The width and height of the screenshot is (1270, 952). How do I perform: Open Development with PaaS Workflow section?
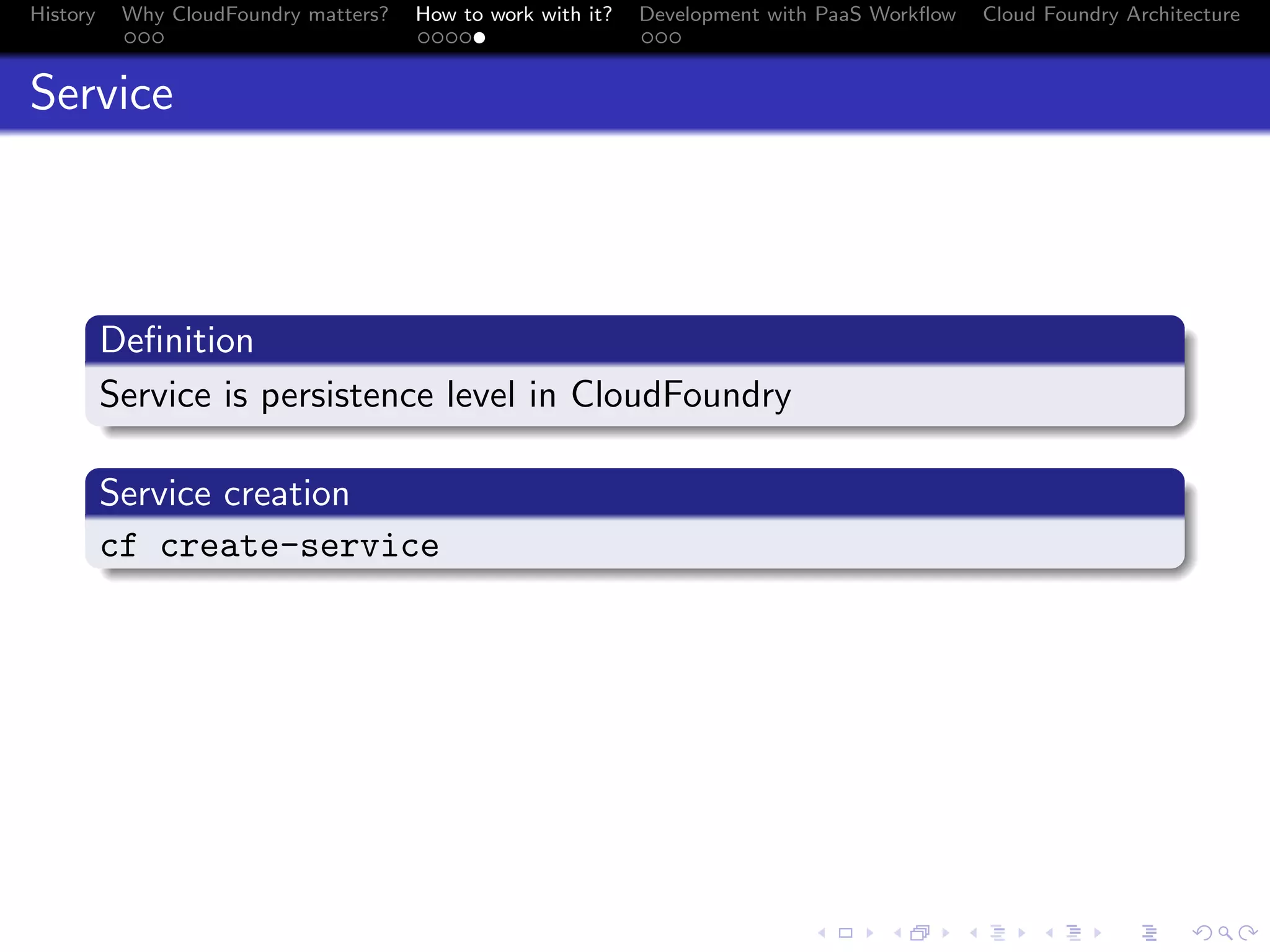click(x=798, y=14)
